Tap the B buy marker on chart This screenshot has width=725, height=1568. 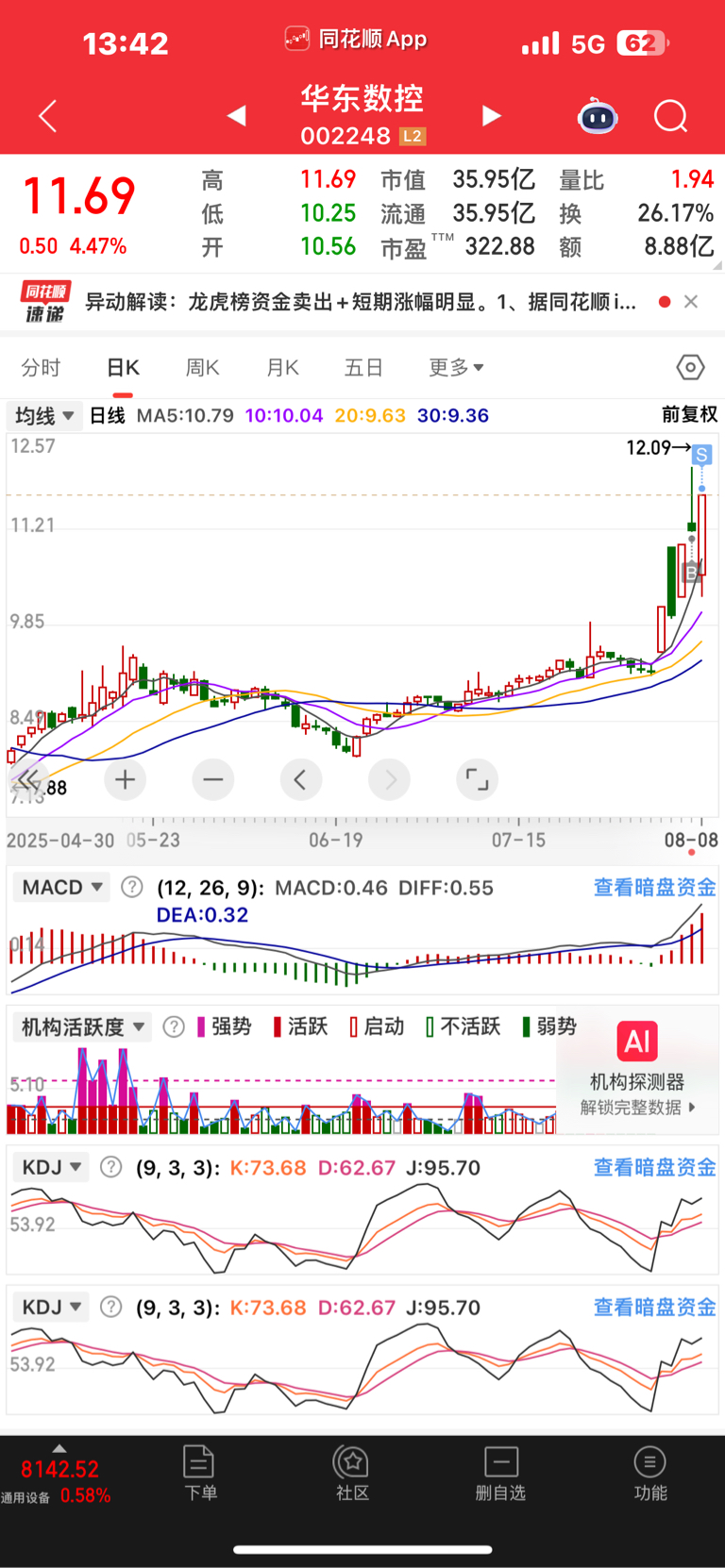690,572
